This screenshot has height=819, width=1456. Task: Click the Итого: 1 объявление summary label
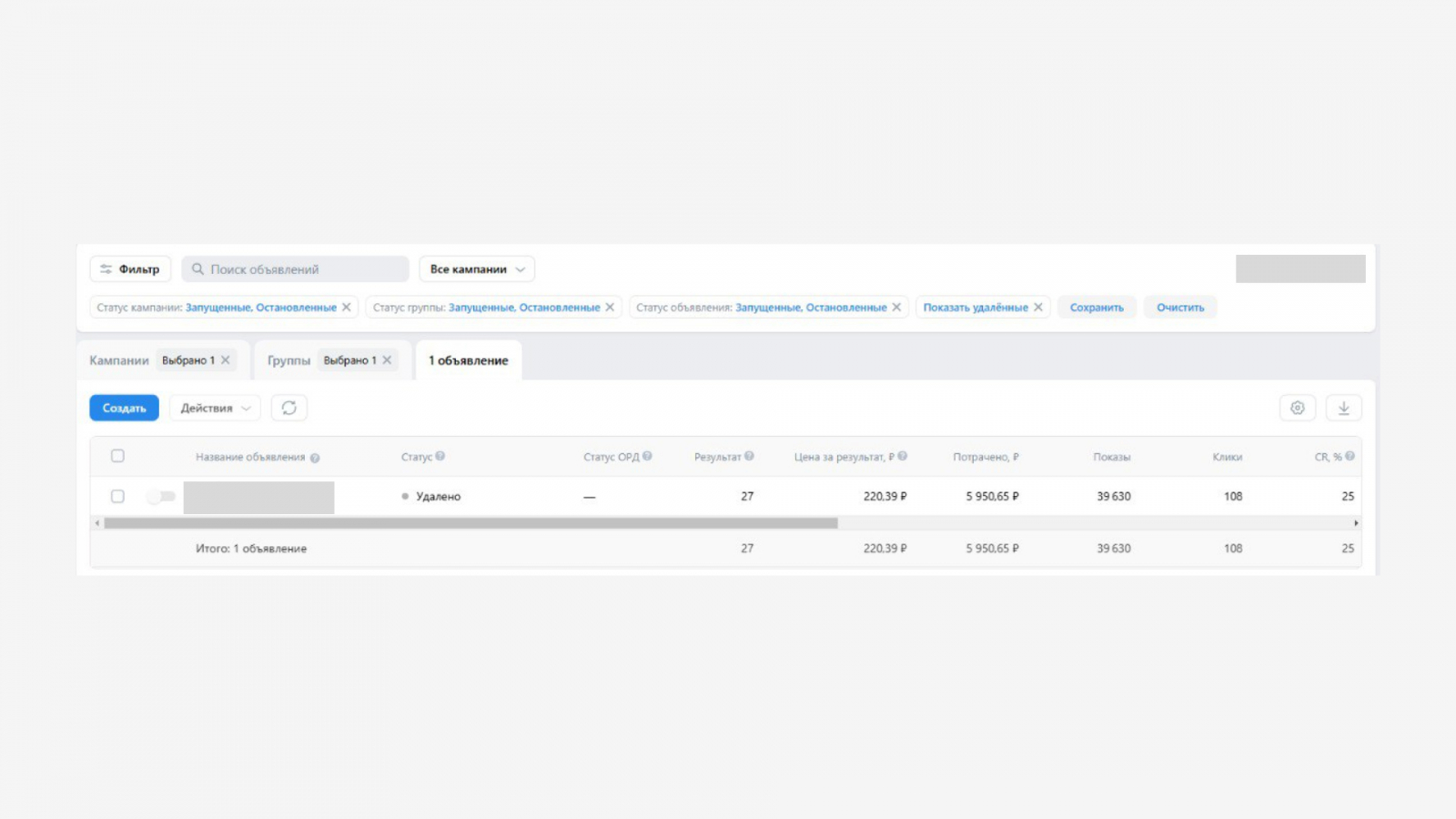[x=251, y=549]
